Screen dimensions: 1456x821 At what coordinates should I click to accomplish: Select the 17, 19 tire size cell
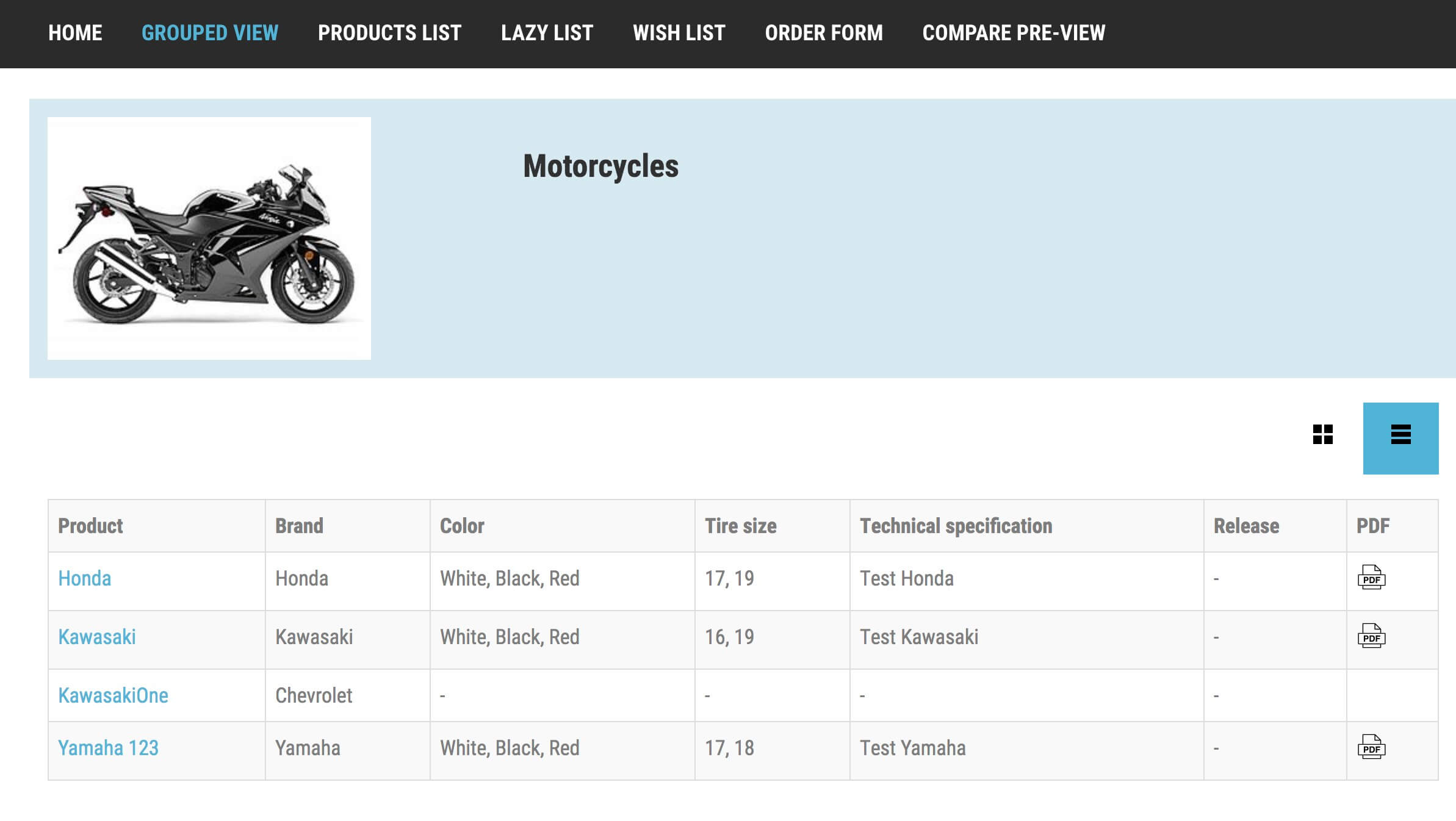click(x=773, y=581)
